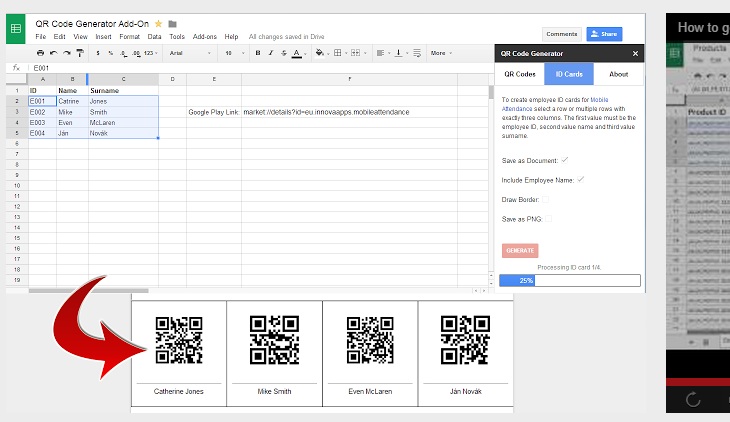Open the horizontal align dropdown arrow
Viewport: 730px width, 422px height.
click(389, 54)
